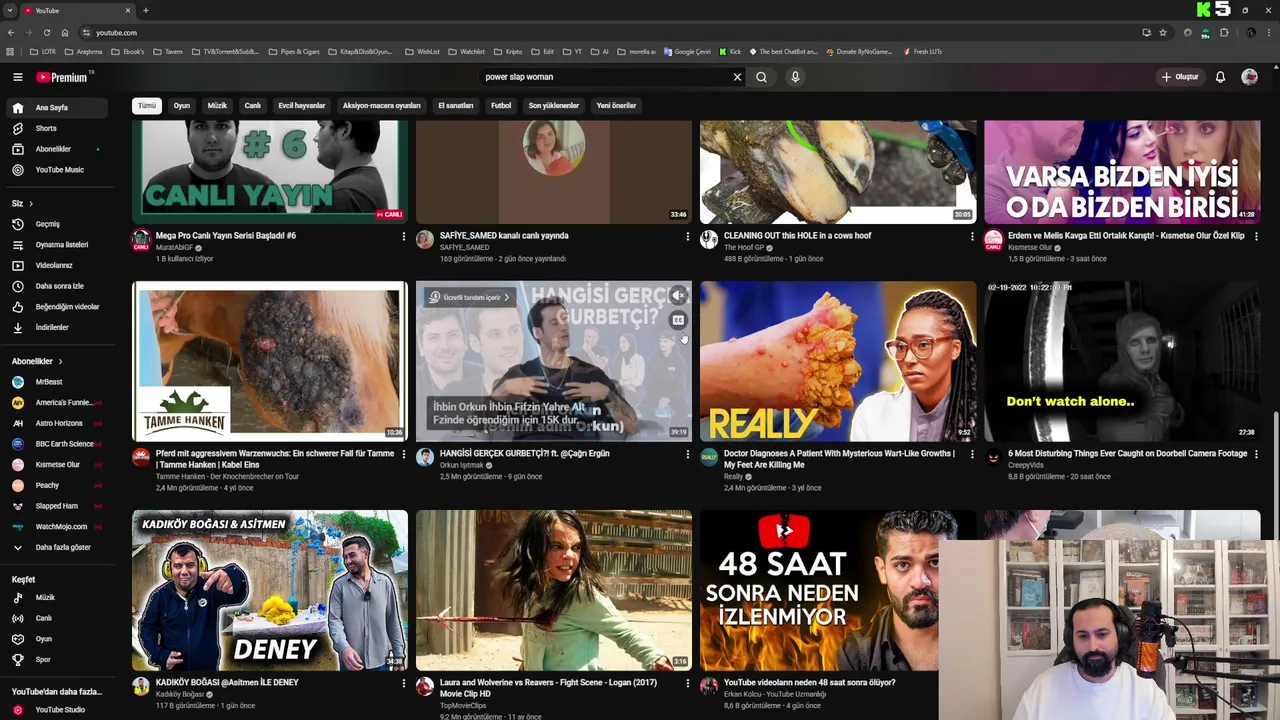The width and height of the screenshot is (1280, 720).
Task: Open options for 6 Most Disturbing Things video
Action: (1255, 454)
